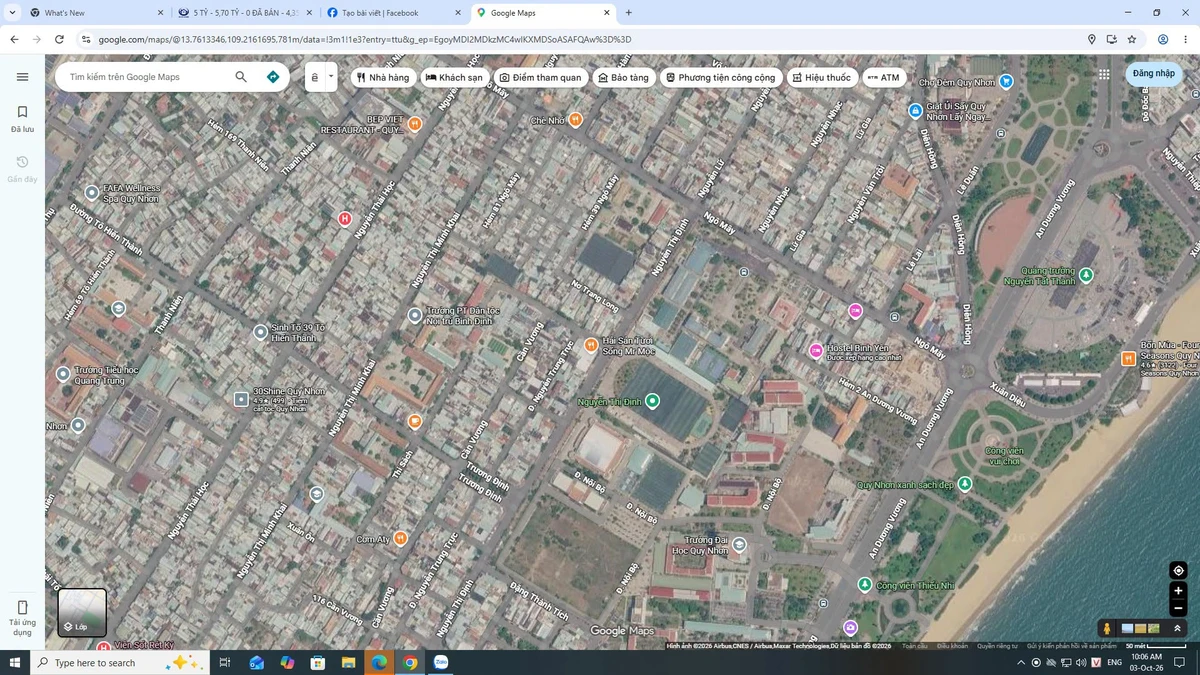This screenshot has height=675, width=1200.
Task: Filter map by Nhà hàng
Action: (383, 77)
